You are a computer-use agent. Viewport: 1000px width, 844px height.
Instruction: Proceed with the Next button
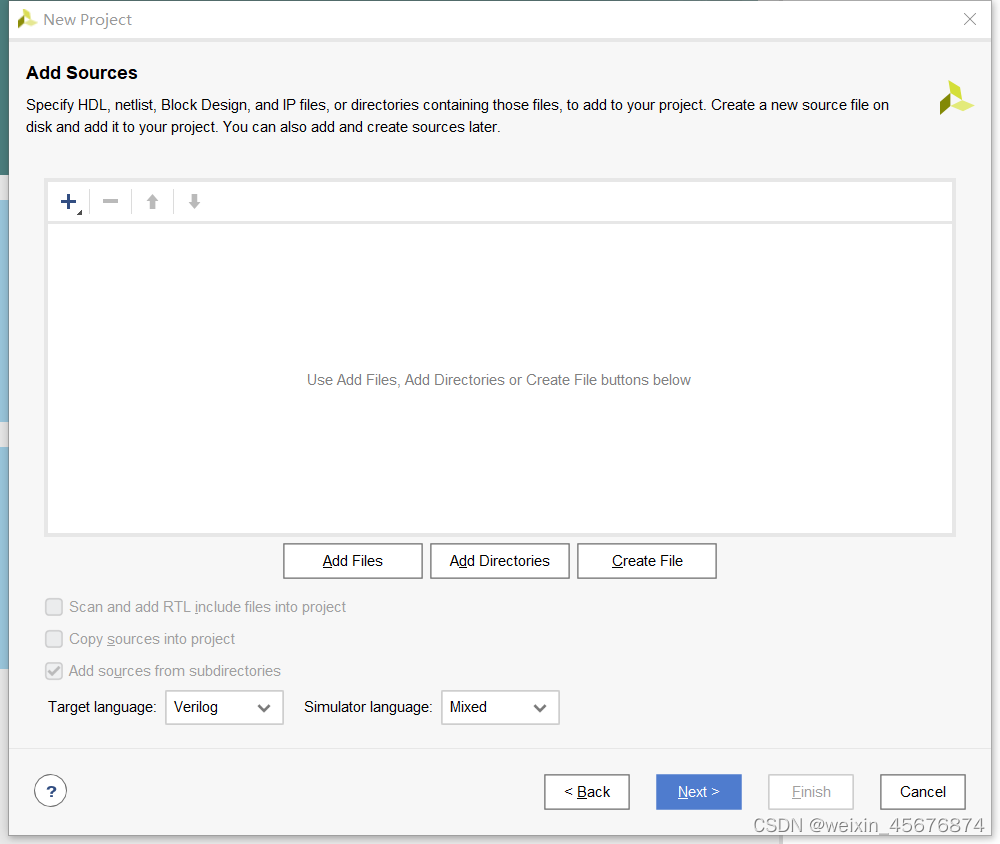coord(698,792)
